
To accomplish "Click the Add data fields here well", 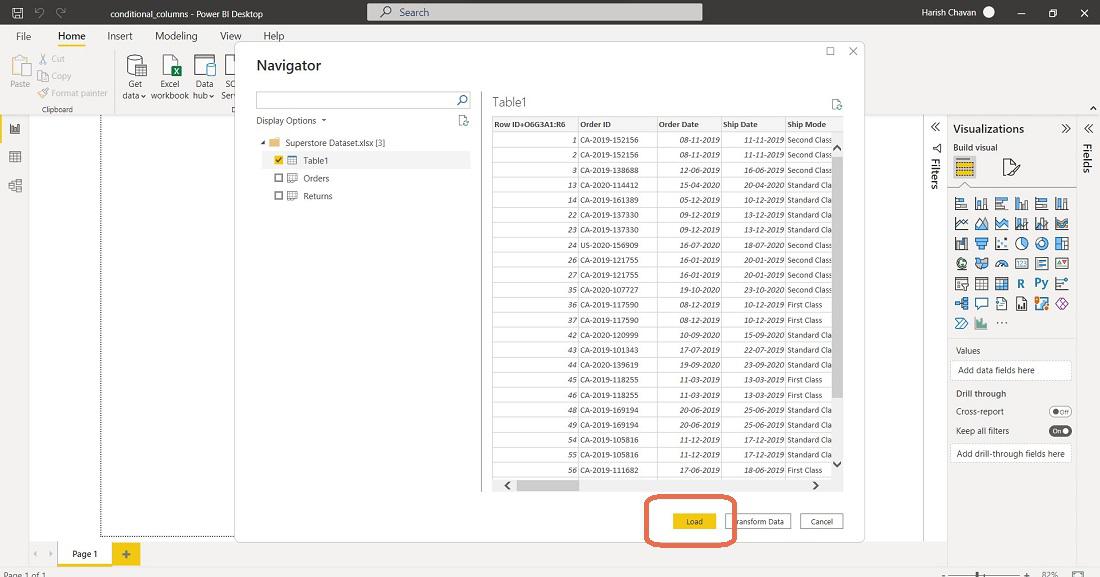I will click(1010, 370).
